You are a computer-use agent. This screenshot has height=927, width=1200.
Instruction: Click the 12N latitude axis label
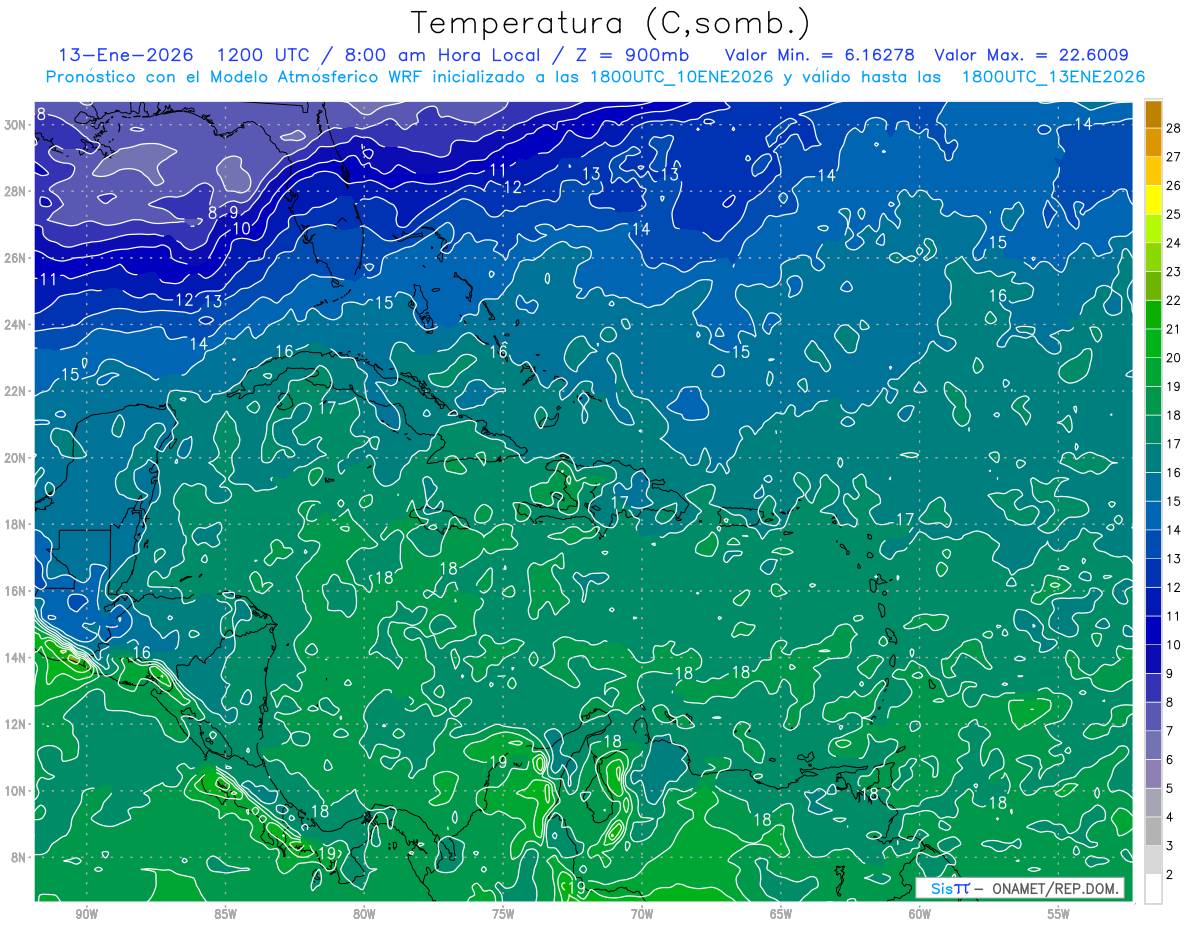pyautogui.click(x=14, y=724)
